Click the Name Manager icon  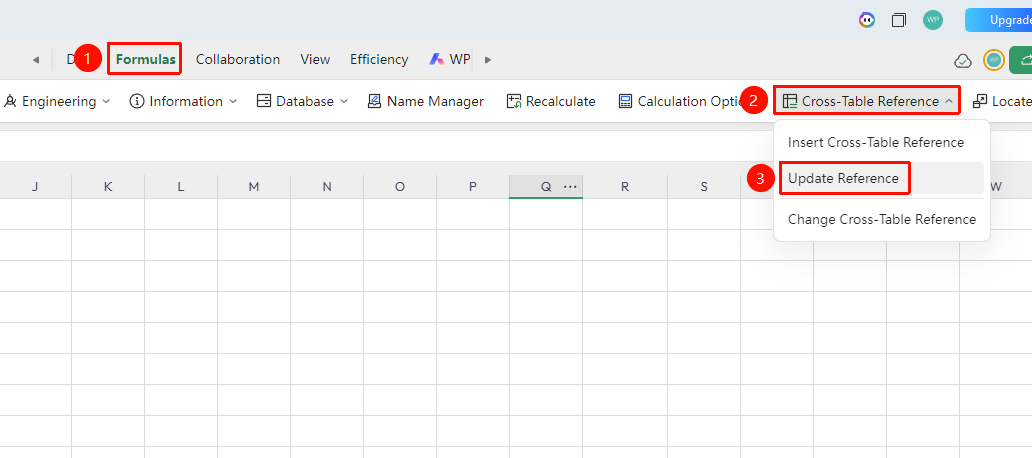(x=374, y=101)
